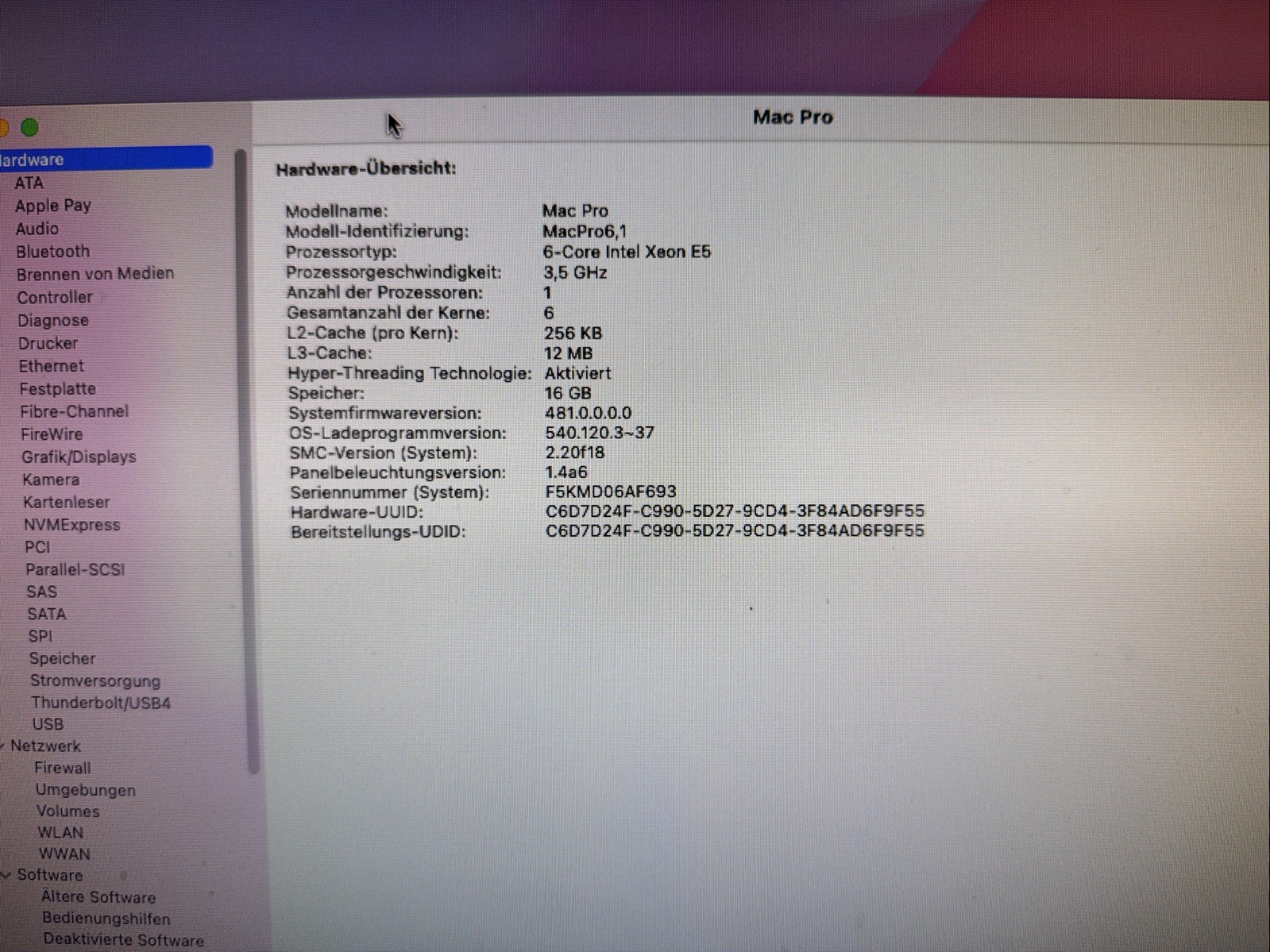Click the 3,5 GHz processor speed value
The width and height of the screenshot is (1270, 952).
point(575,272)
